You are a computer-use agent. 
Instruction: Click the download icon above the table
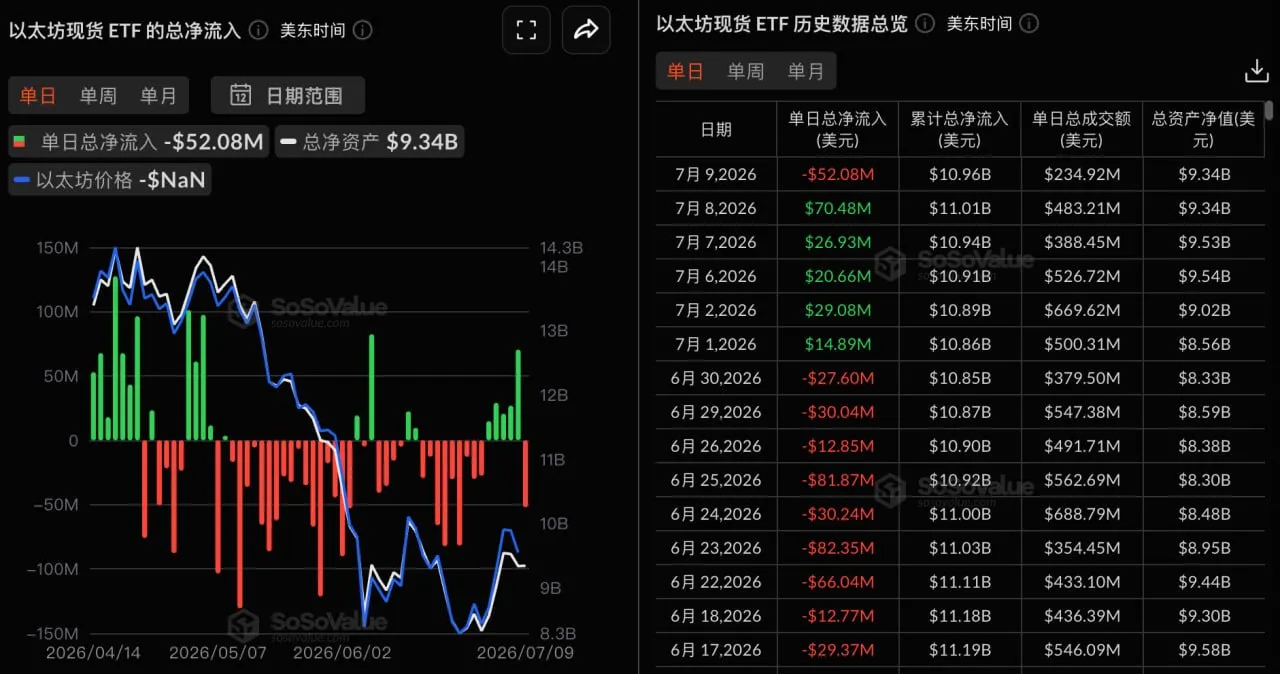point(1256,71)
